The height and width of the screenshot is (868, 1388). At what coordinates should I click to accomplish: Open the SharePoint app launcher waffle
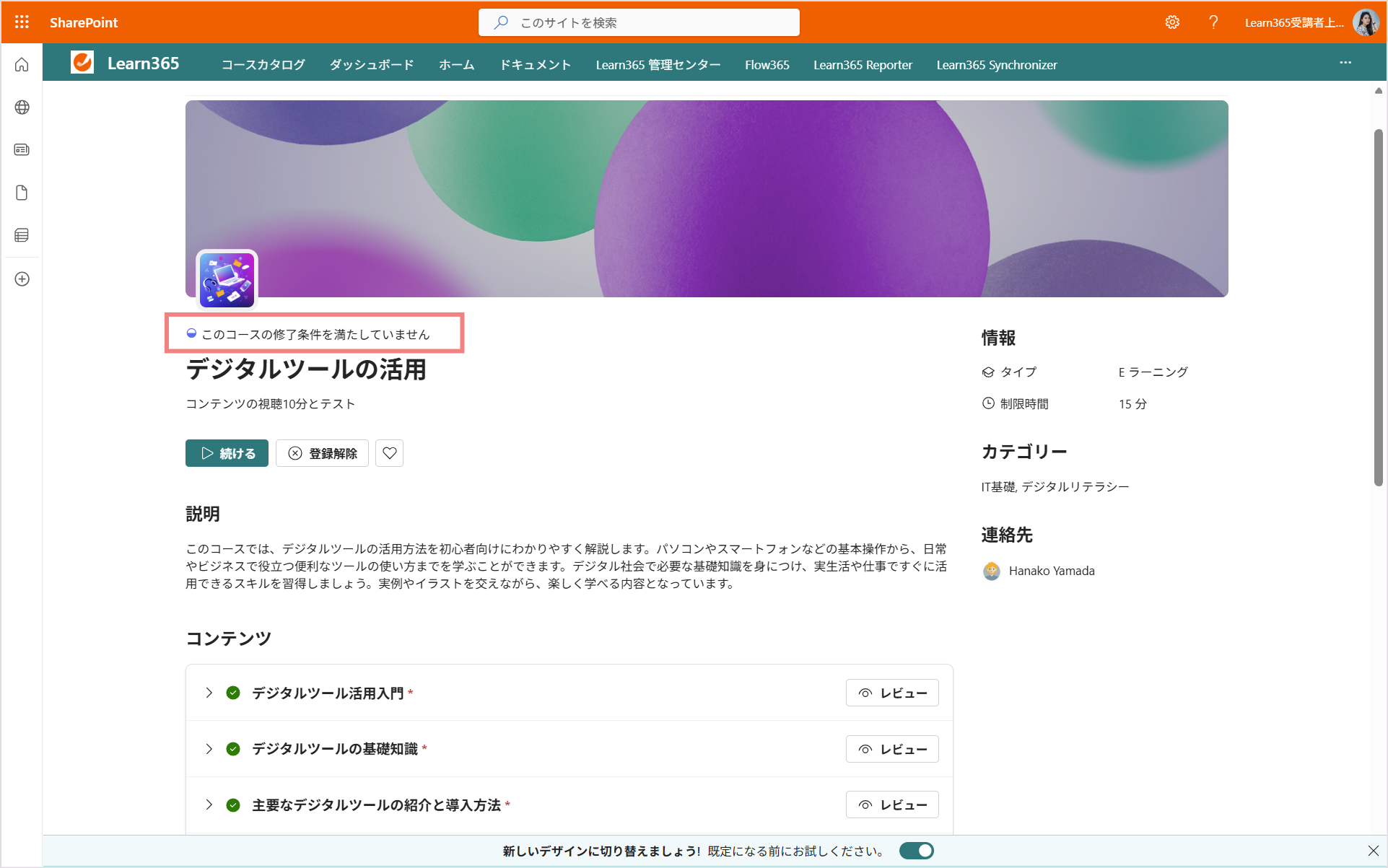click(22, 22)
